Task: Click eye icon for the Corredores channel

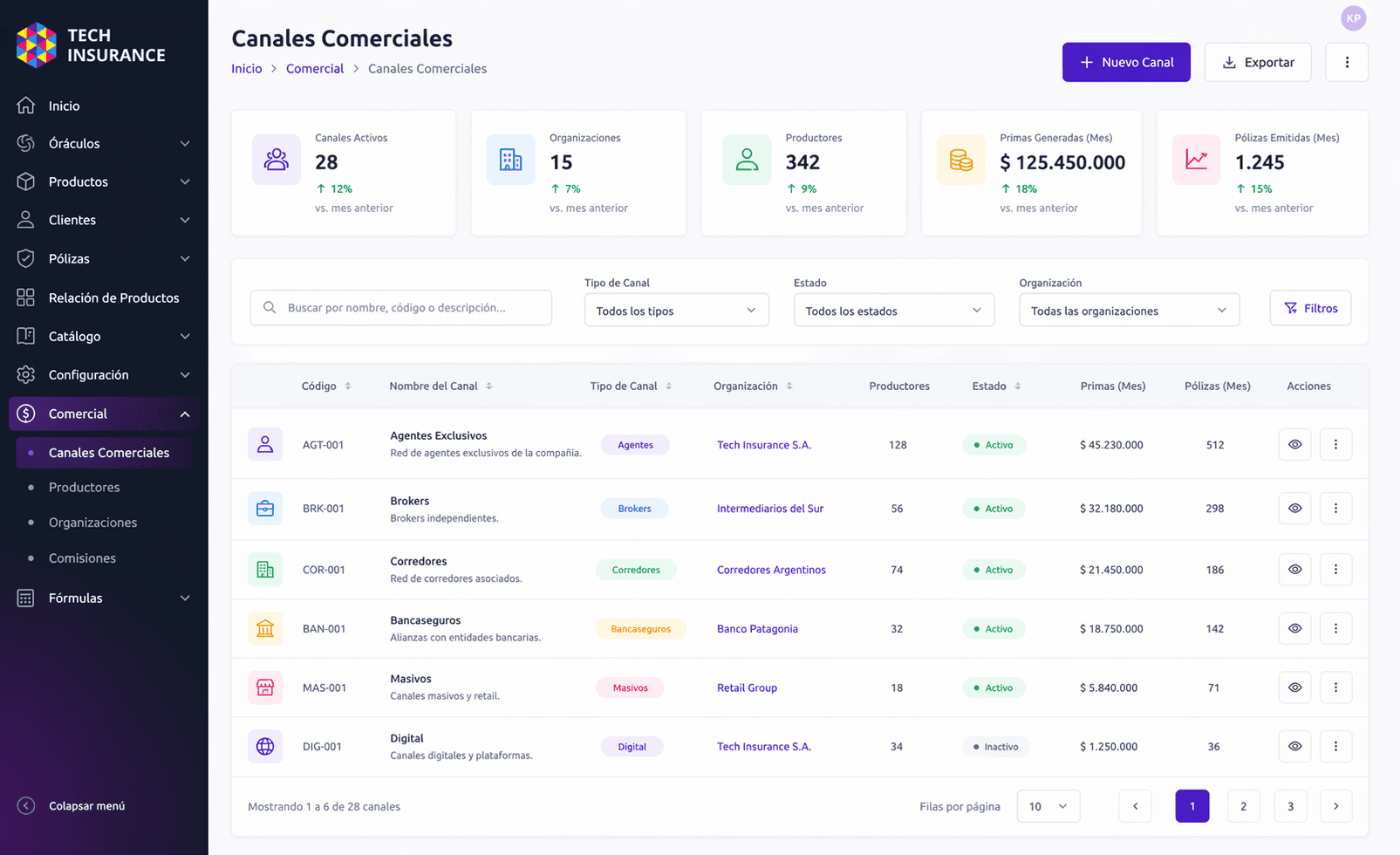Action: pos(1294,569)
